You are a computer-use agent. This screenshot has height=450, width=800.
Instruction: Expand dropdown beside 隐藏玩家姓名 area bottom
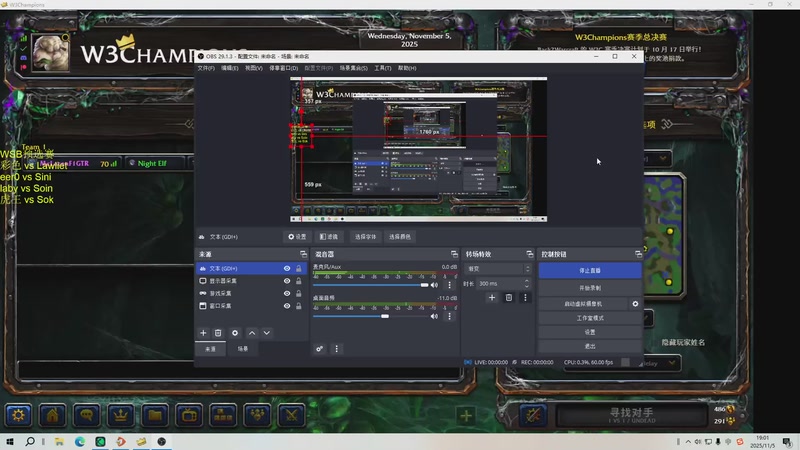671,363
